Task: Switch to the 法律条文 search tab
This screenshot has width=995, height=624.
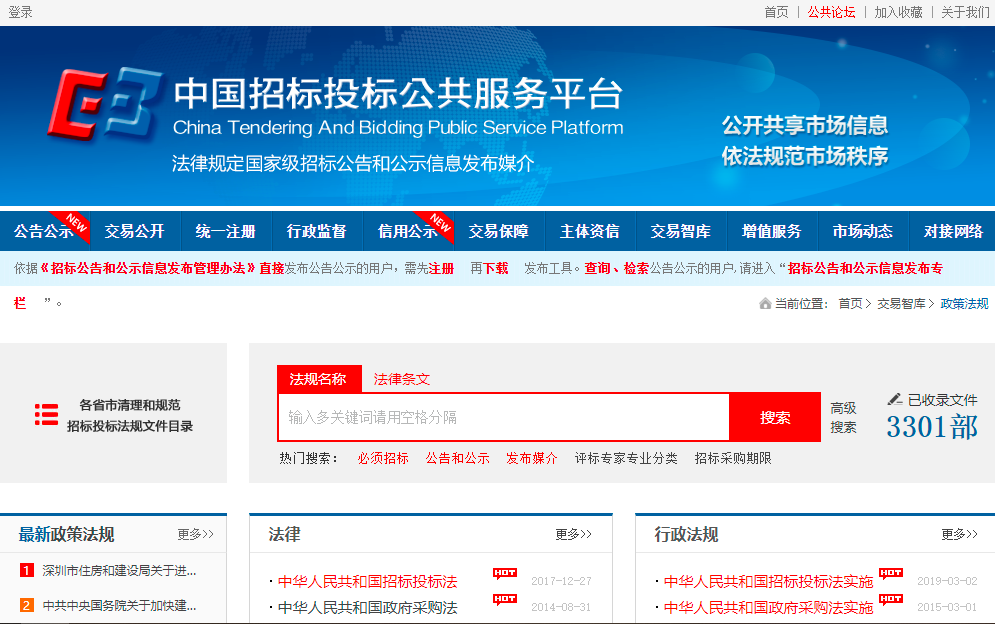Action: click(402, 379)
